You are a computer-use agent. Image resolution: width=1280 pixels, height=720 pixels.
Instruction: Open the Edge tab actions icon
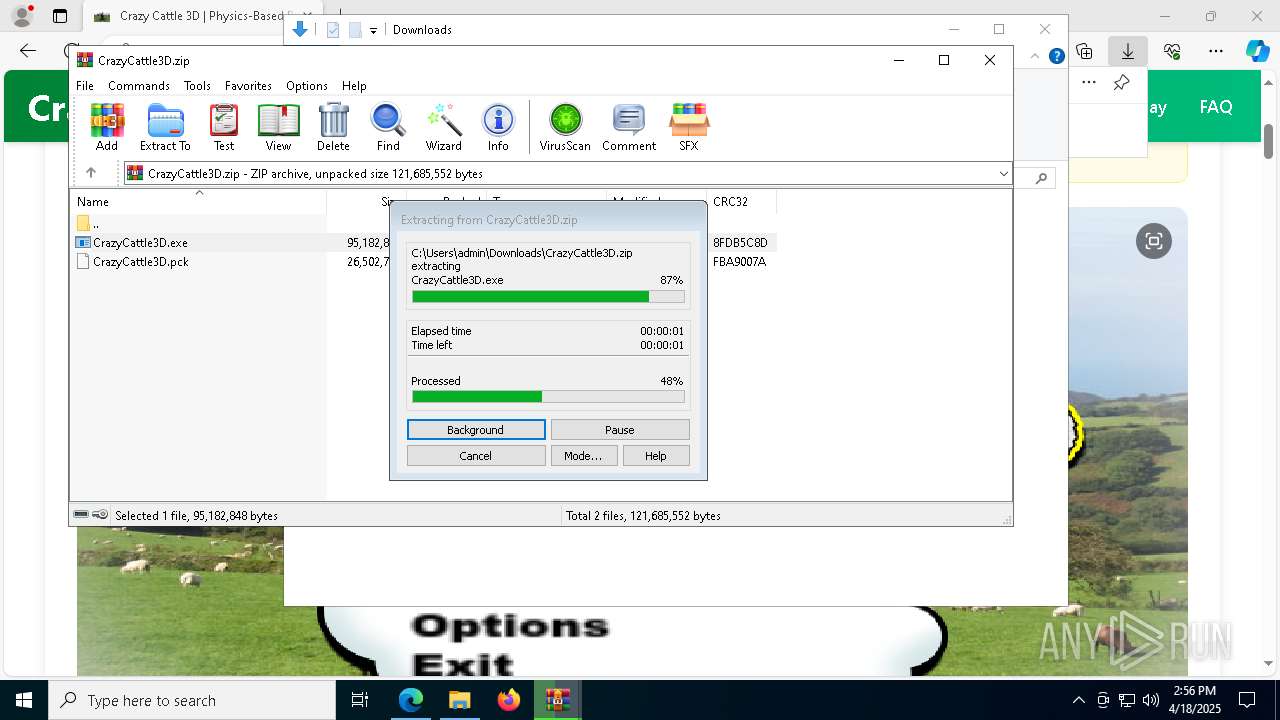tap(60, 16)
